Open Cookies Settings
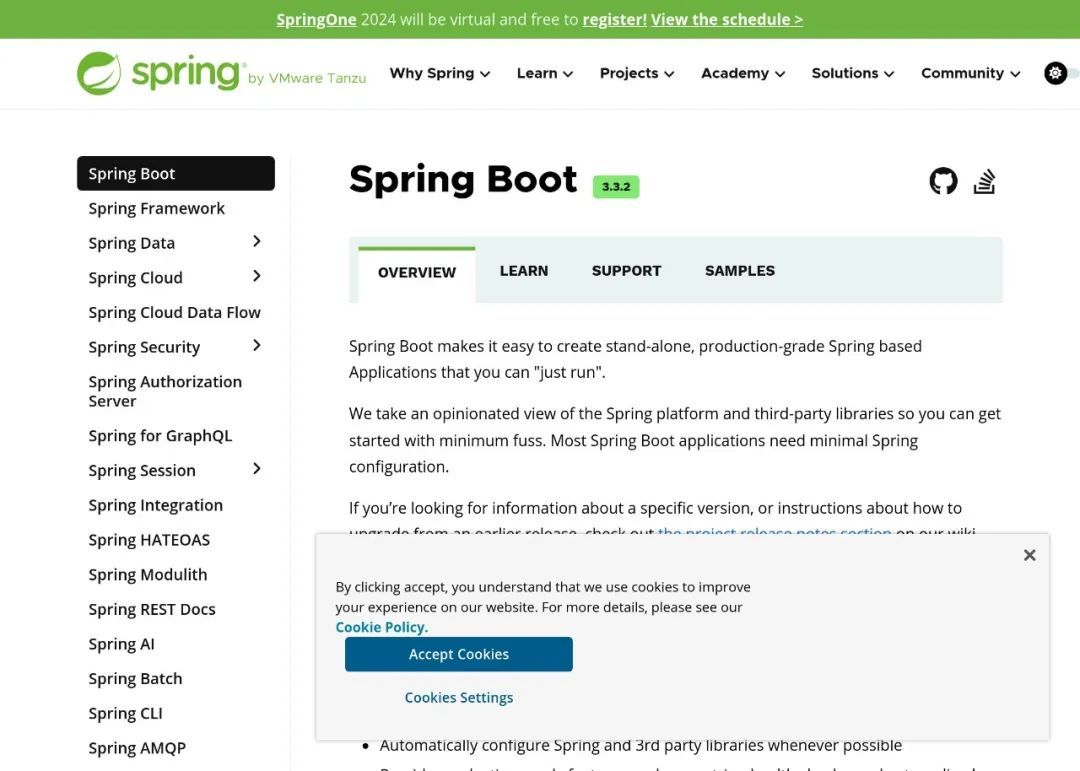 point(459,697)
